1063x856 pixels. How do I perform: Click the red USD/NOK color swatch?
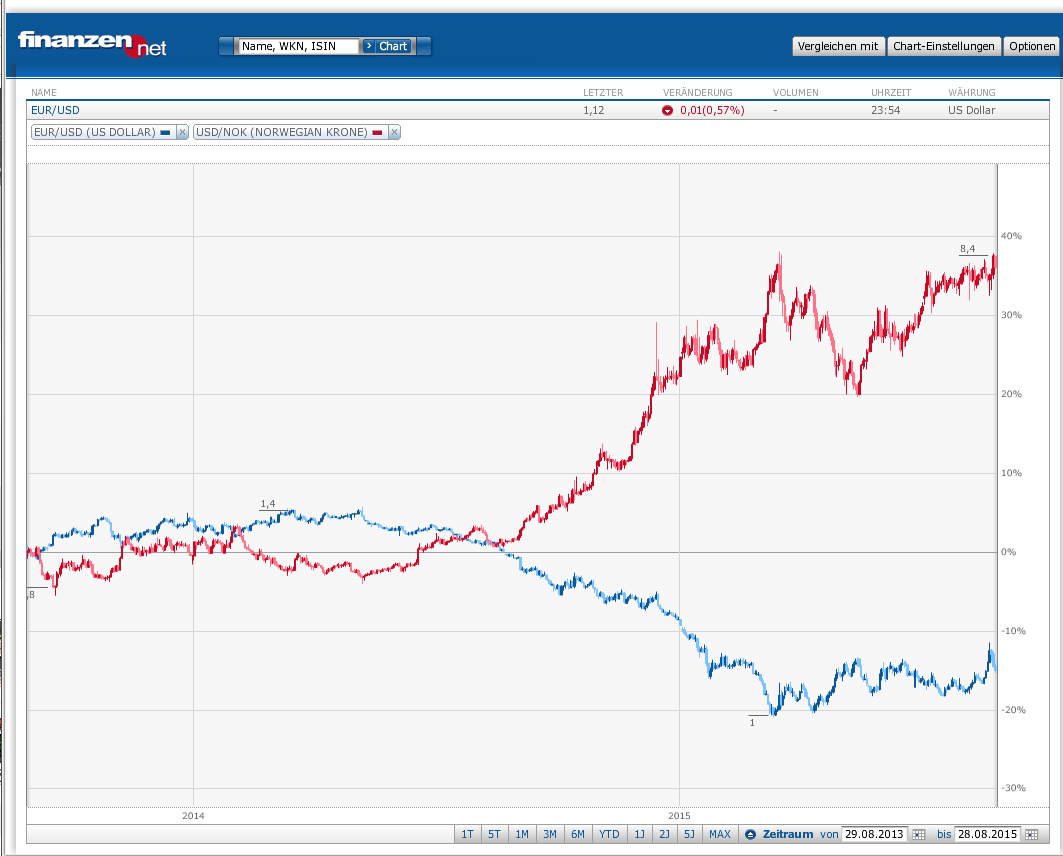coord(378,133)
